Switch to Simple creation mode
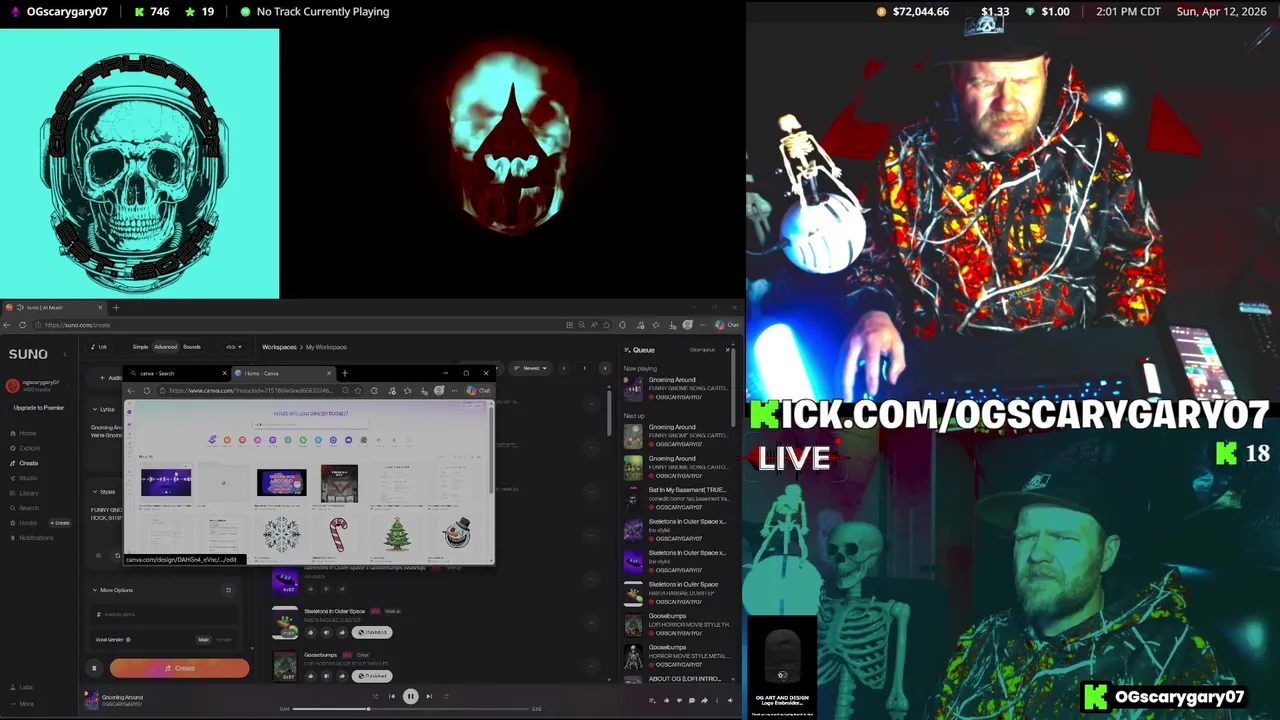 [140, 347]
